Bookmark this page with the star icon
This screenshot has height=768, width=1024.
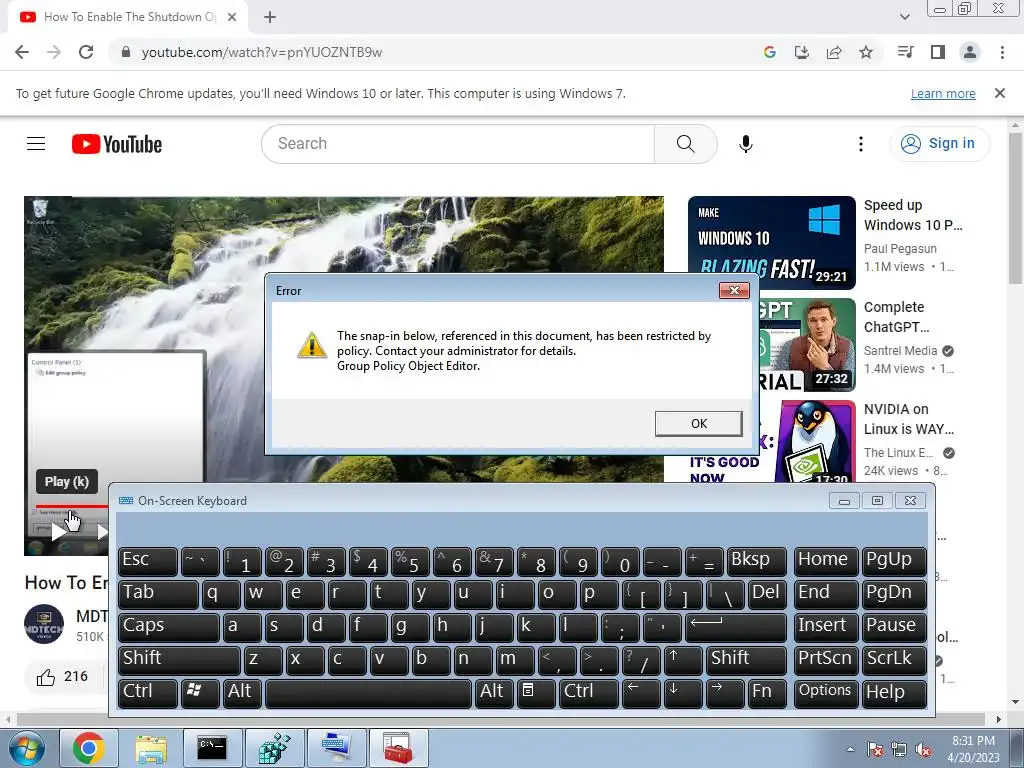pos(866,52)
